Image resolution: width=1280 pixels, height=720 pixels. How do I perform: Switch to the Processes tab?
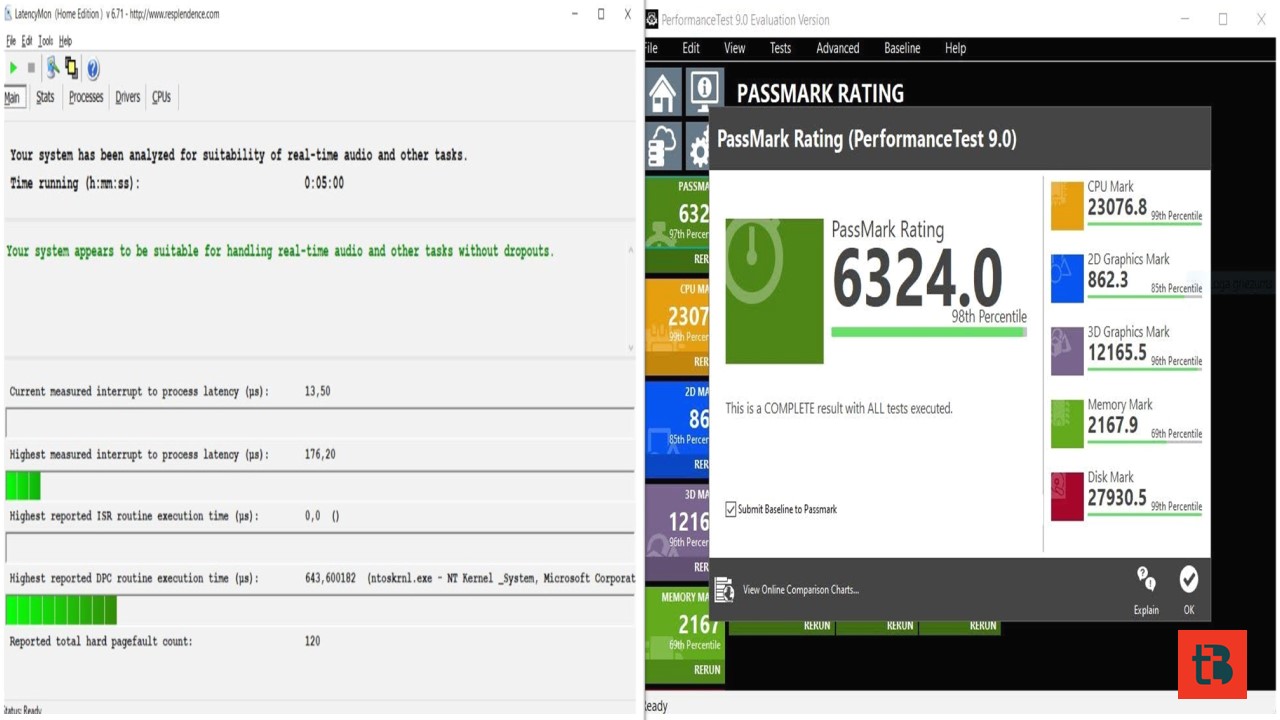tap(86, 97)
